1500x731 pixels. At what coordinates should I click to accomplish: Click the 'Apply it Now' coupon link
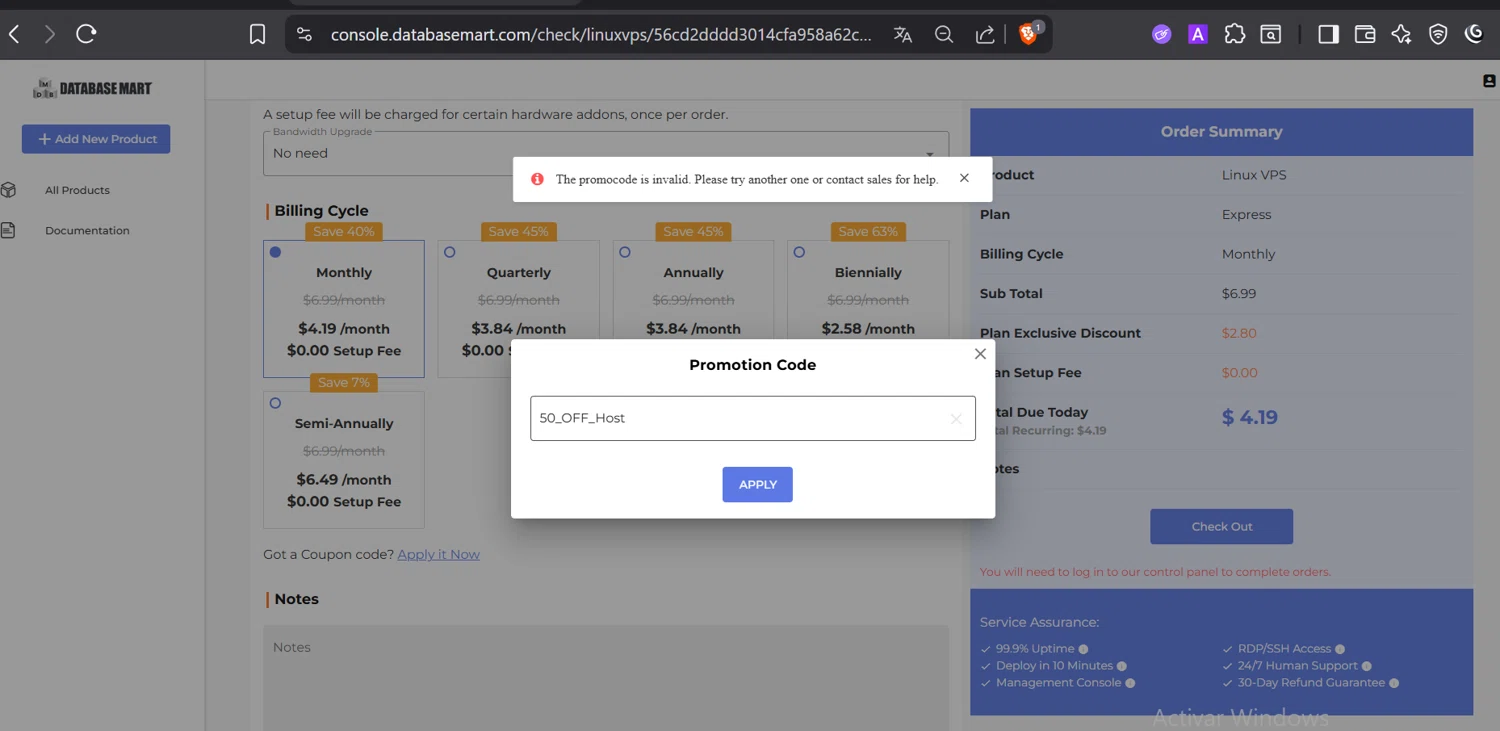tap(438, 554)
